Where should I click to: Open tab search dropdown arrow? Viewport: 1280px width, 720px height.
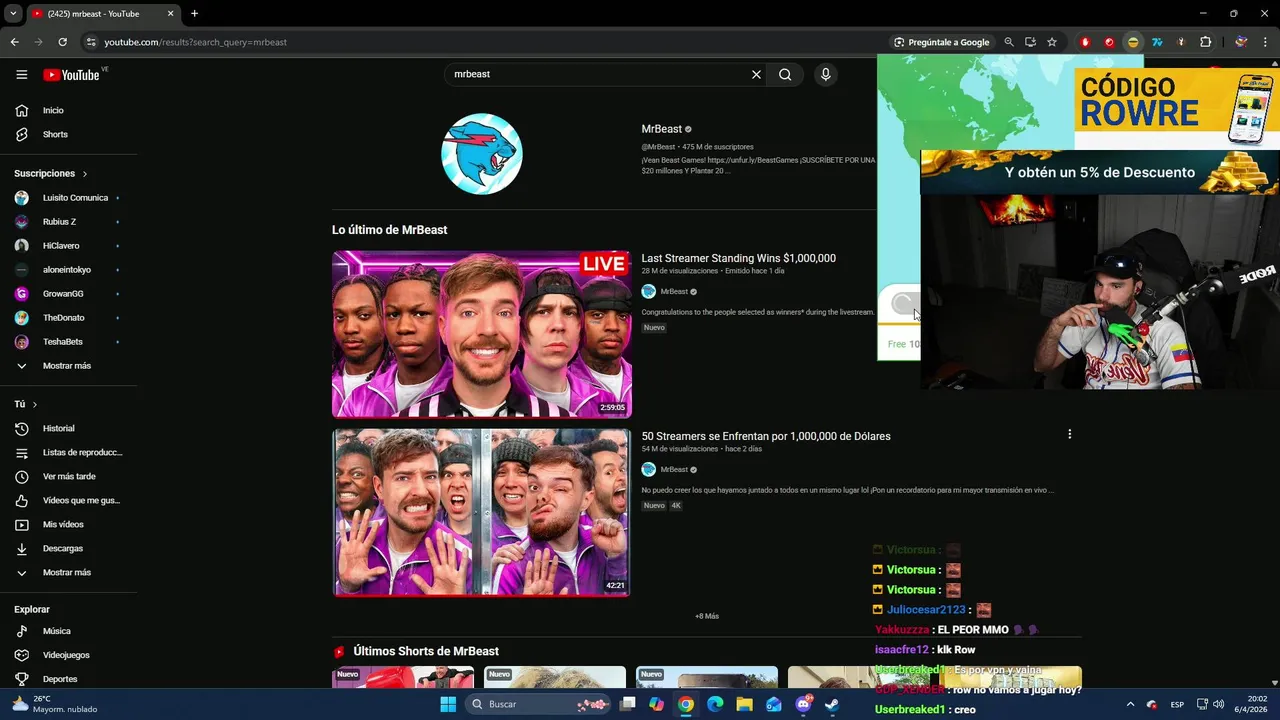coord(14,14)
